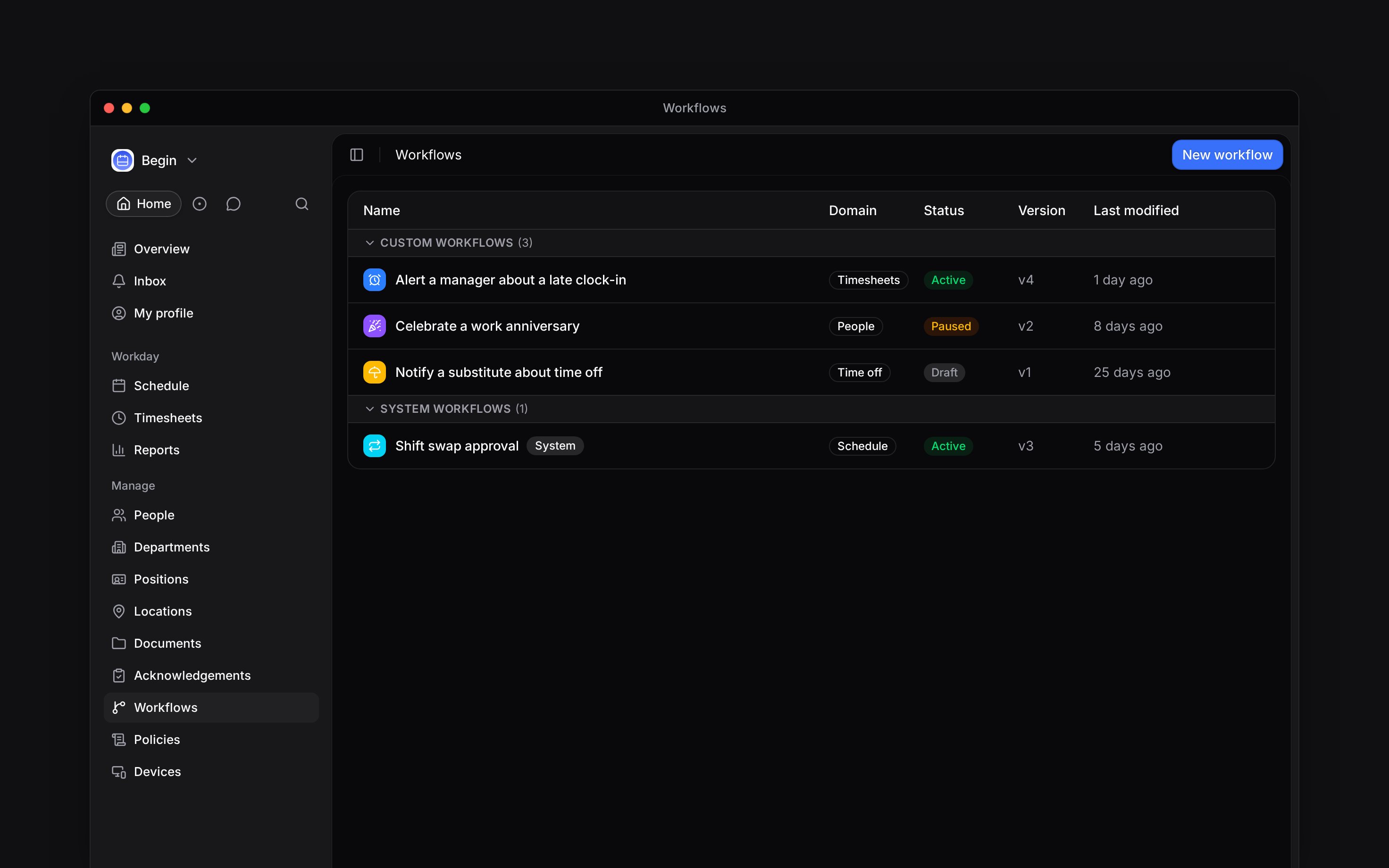This screenshot has width=1389, height=868.
Task: Click the People group icon
Action: click(119, 515)
